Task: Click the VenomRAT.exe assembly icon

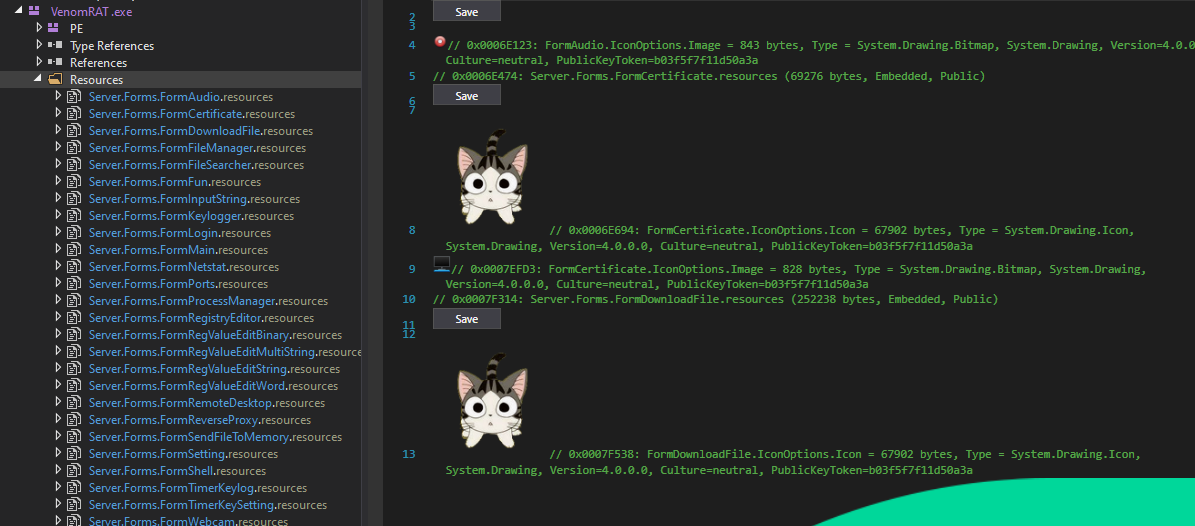Action: [34, 11]
